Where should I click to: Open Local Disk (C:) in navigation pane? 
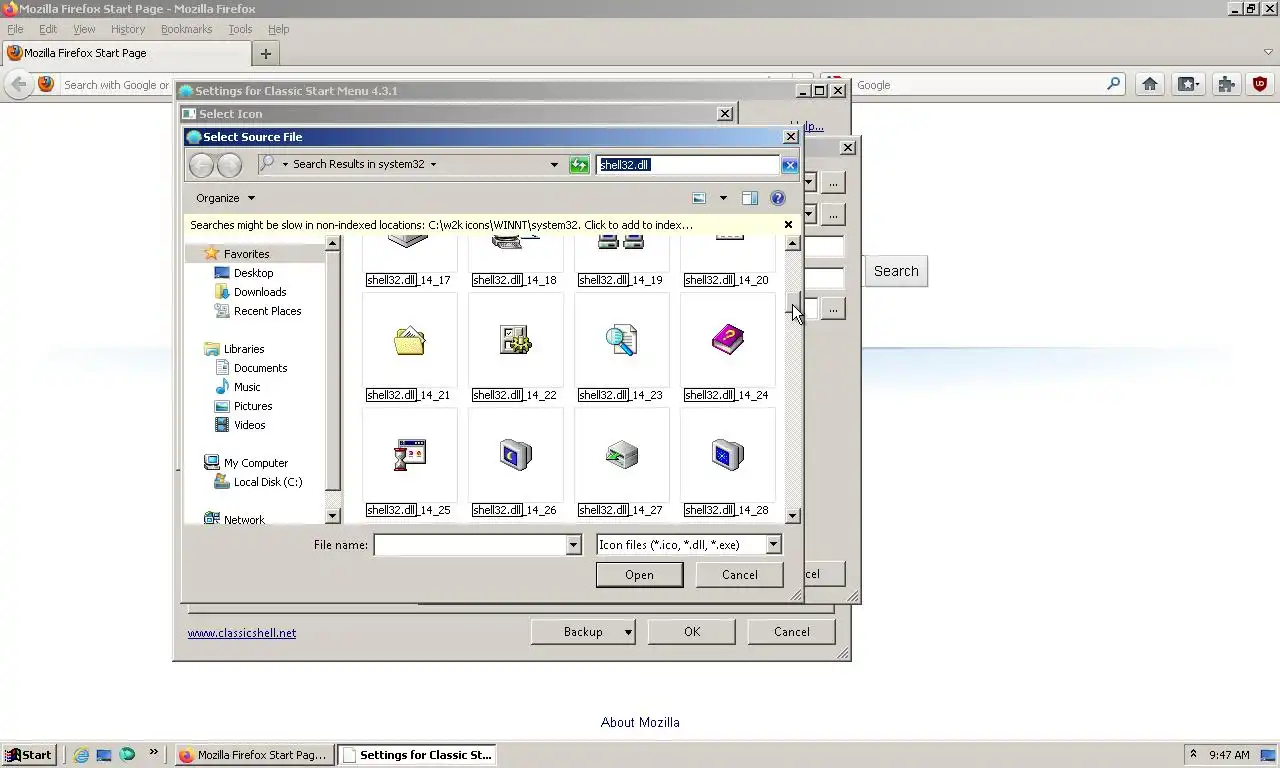[x=267, y=482]
